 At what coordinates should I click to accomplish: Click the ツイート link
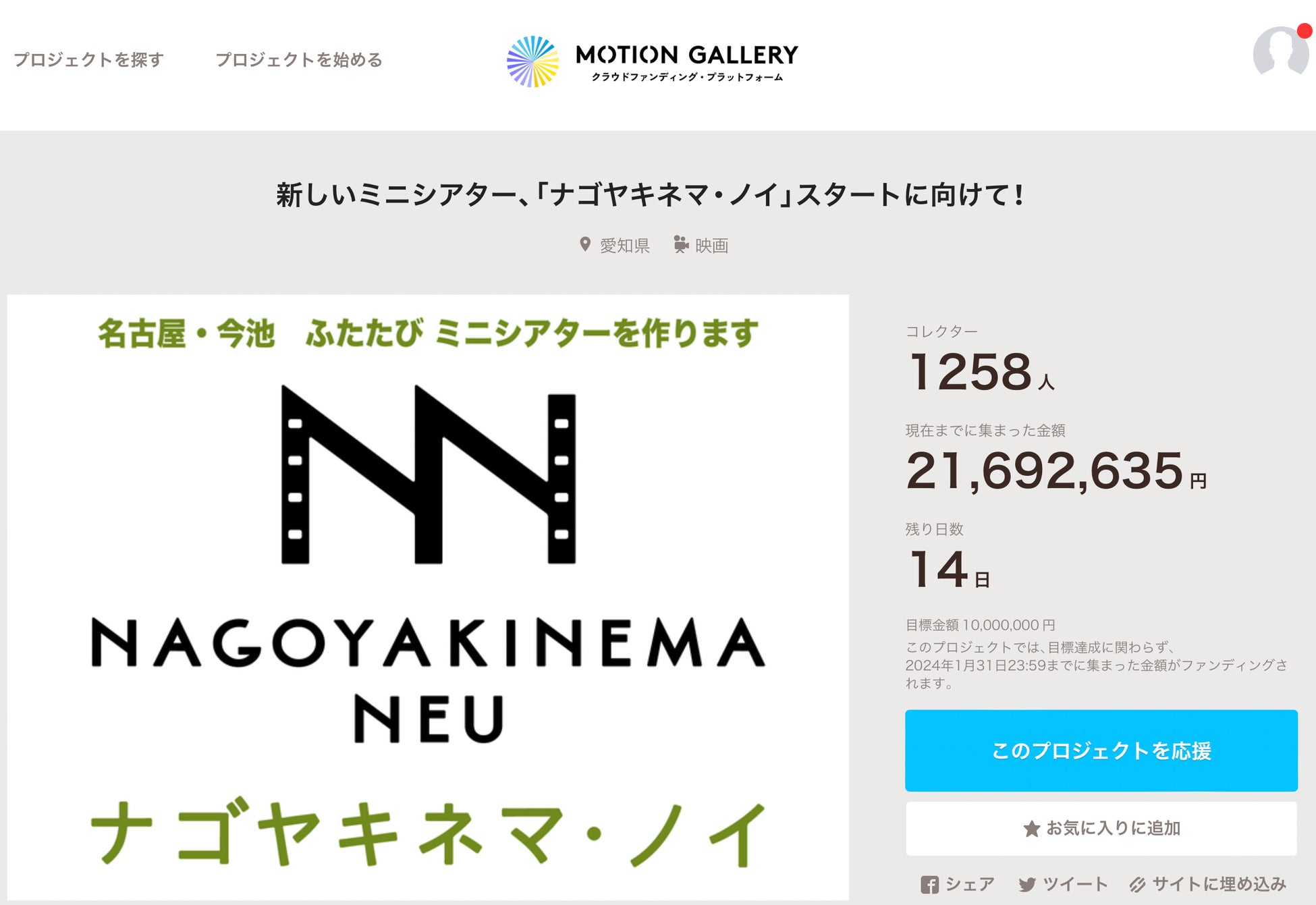point(1075,884)
